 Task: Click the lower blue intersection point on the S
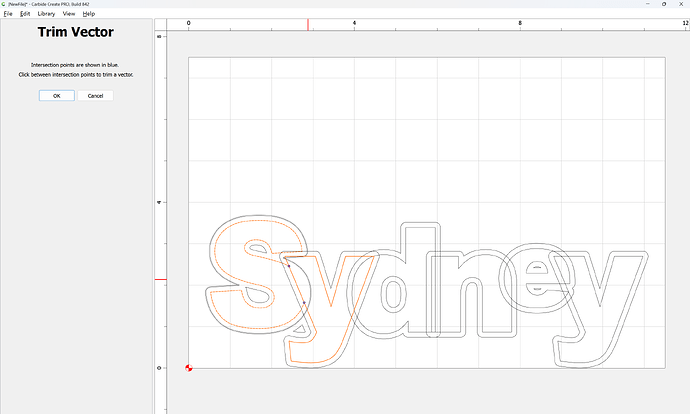click(x=303, y=302)
